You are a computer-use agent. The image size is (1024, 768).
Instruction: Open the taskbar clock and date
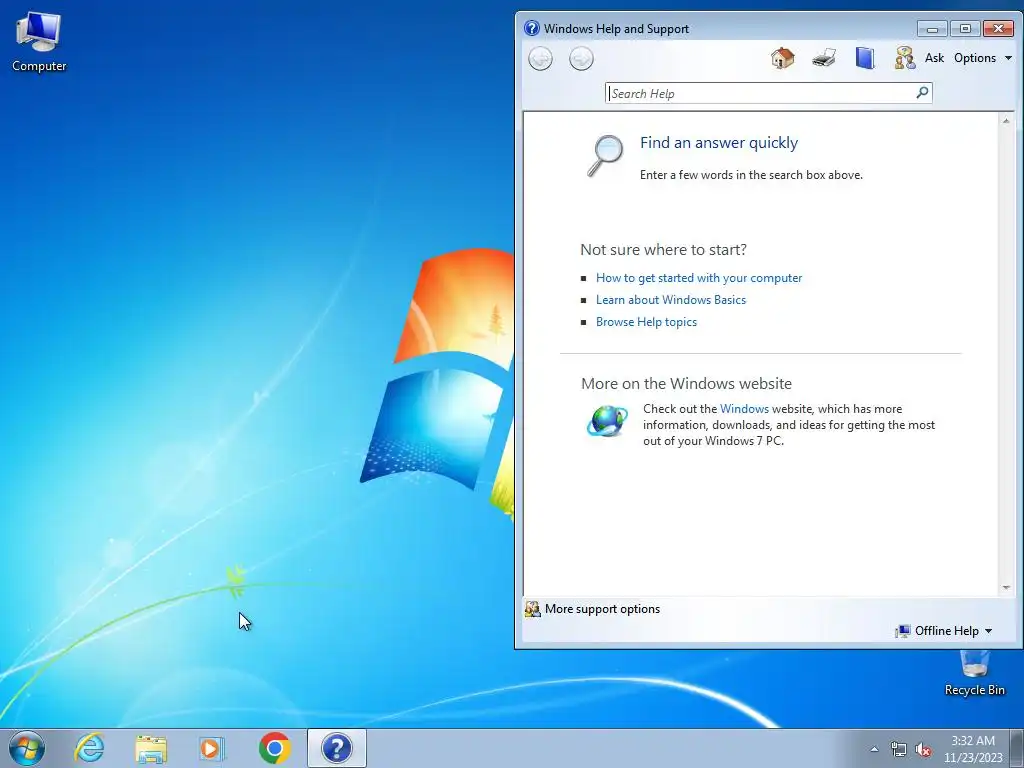973,749
